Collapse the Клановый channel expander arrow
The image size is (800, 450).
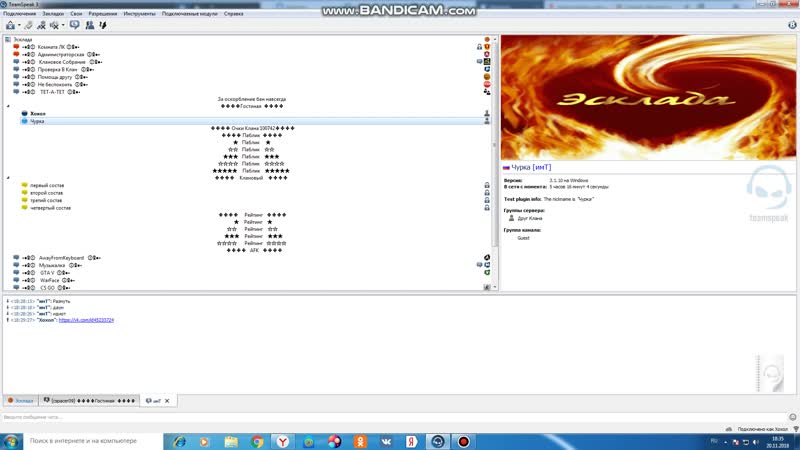coord(8,178)
